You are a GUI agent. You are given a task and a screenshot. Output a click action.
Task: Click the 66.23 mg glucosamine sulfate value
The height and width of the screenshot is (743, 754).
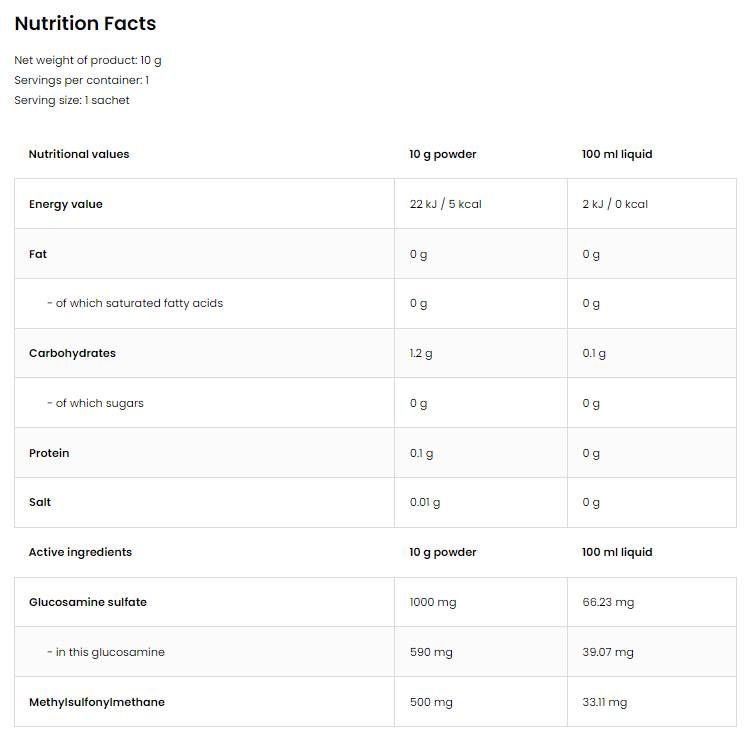[x=608, y=602]
